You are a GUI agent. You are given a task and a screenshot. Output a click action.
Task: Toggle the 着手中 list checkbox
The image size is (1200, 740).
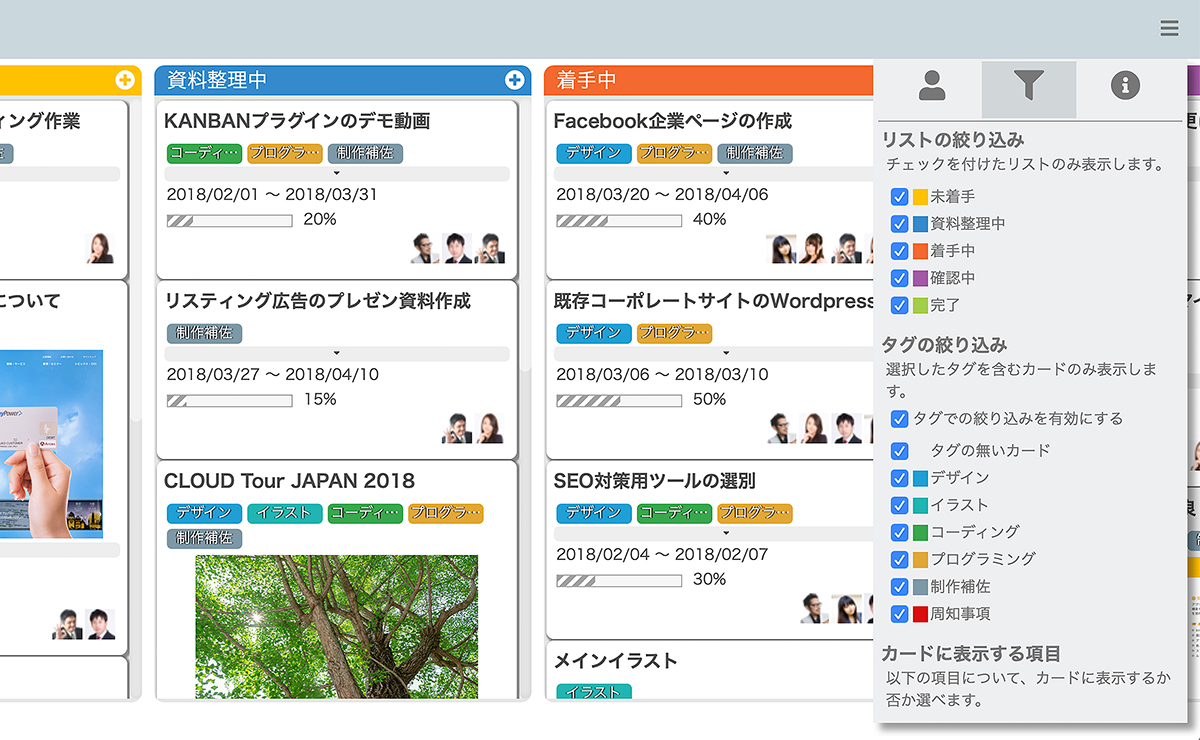(899, 251)
